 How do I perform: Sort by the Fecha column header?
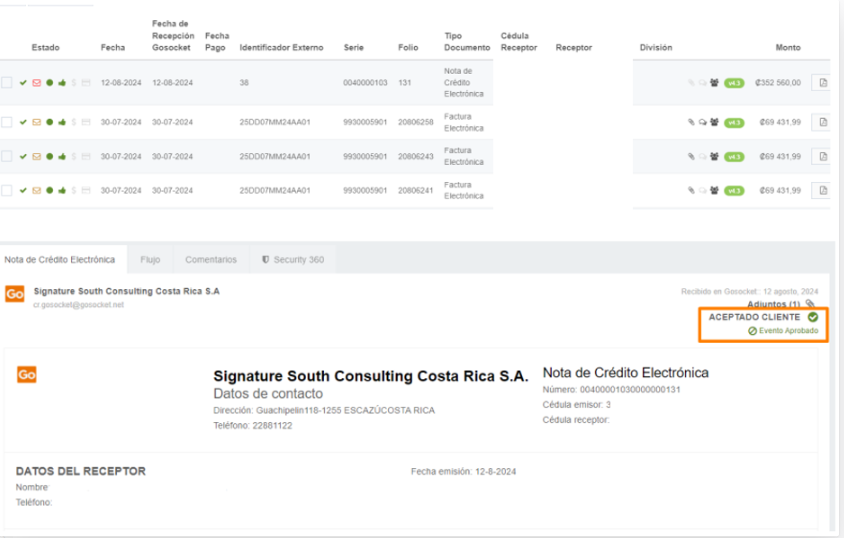point(112,47)
